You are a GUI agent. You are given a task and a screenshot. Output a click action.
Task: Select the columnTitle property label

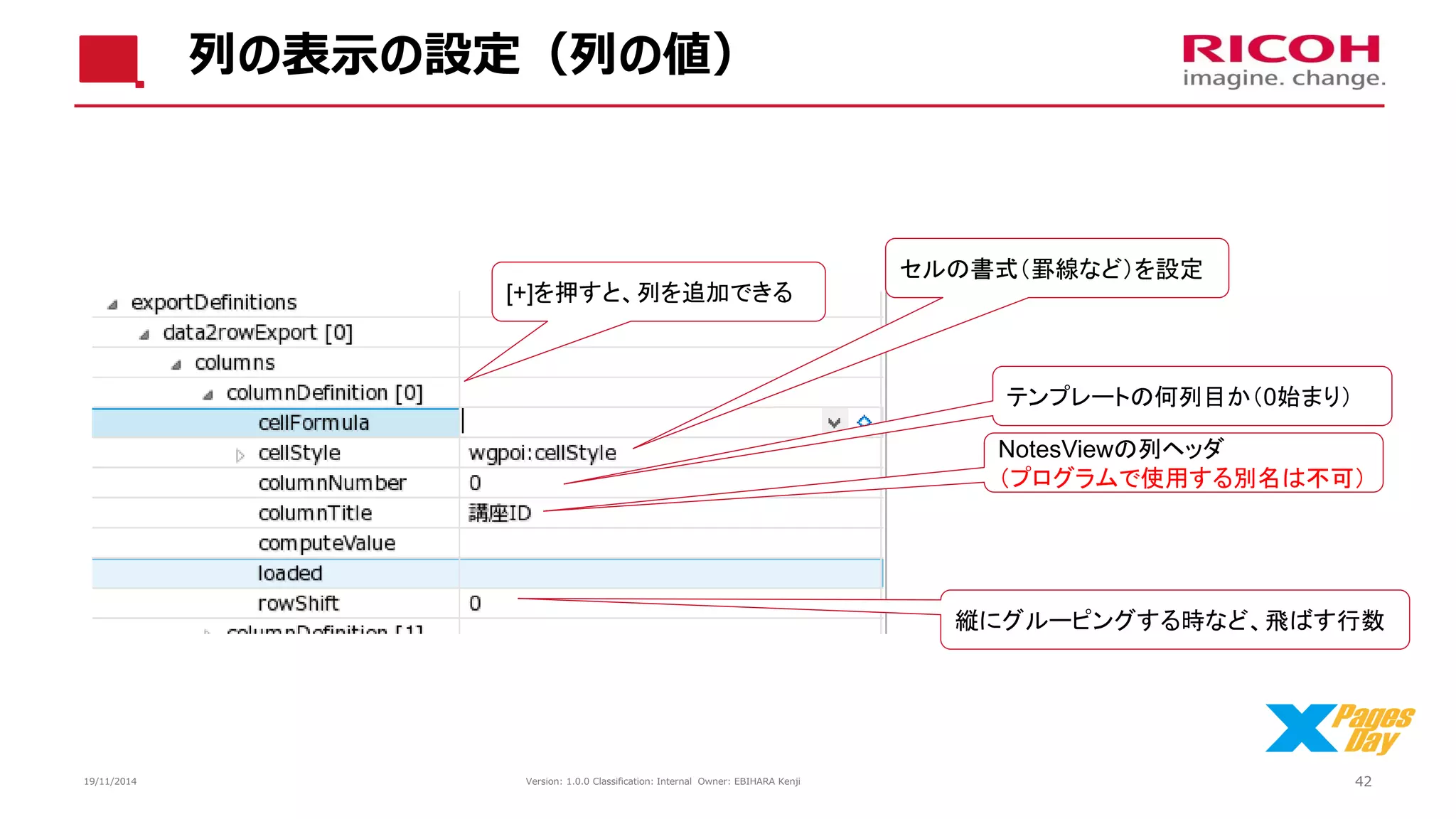[315, 513]
